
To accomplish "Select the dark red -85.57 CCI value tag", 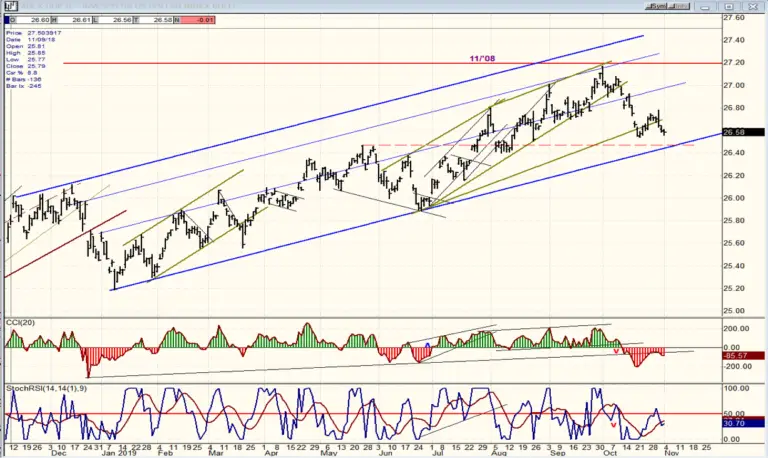I will (743, 356).
